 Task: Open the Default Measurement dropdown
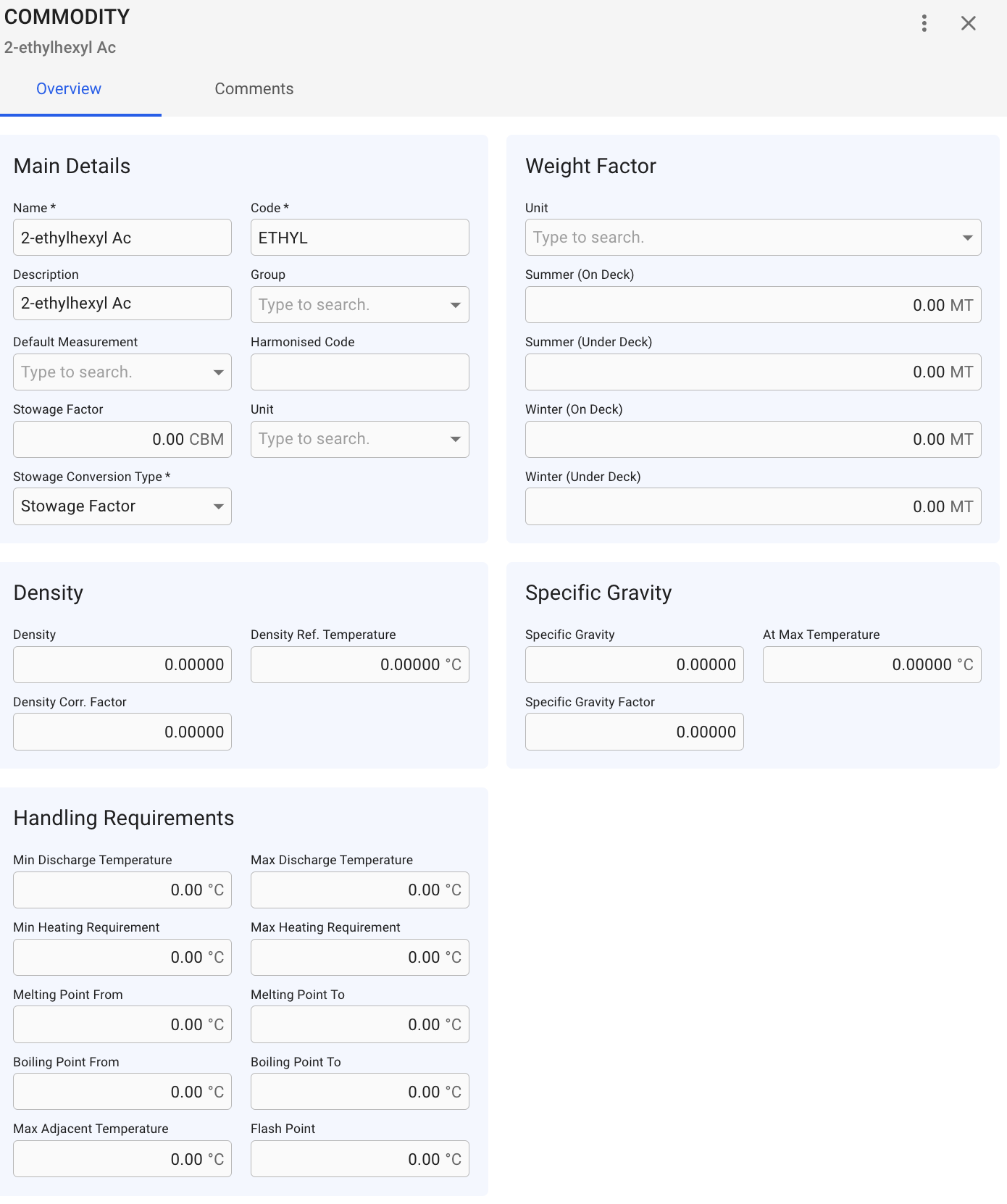point(218,372)
